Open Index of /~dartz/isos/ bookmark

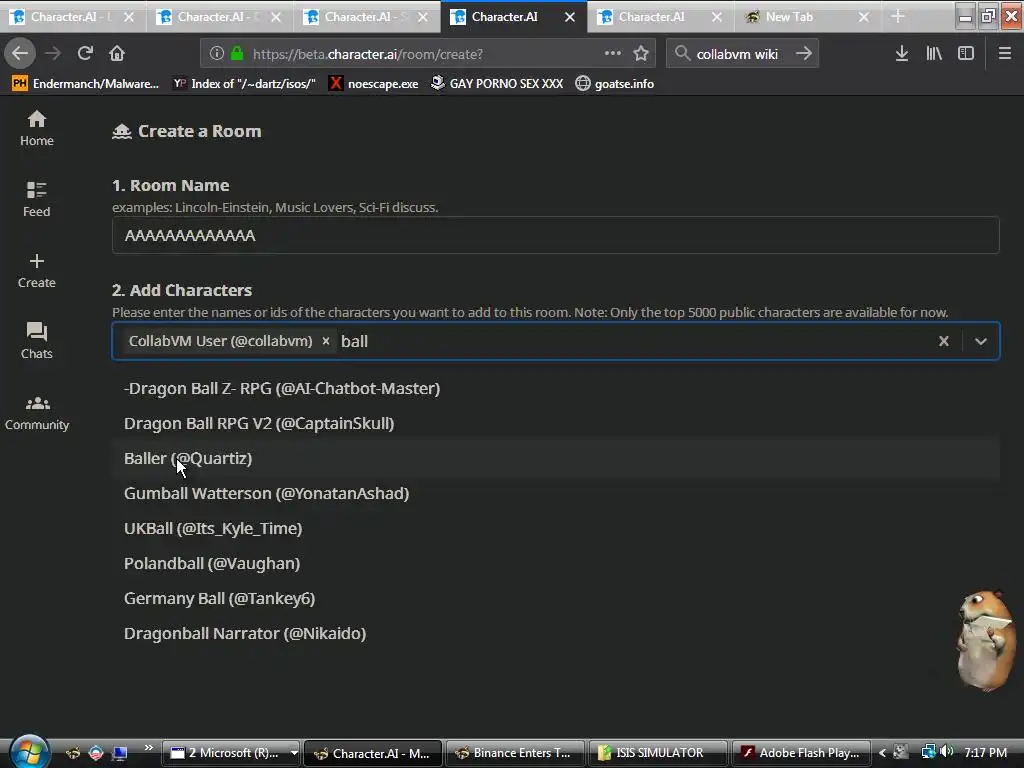244,84
